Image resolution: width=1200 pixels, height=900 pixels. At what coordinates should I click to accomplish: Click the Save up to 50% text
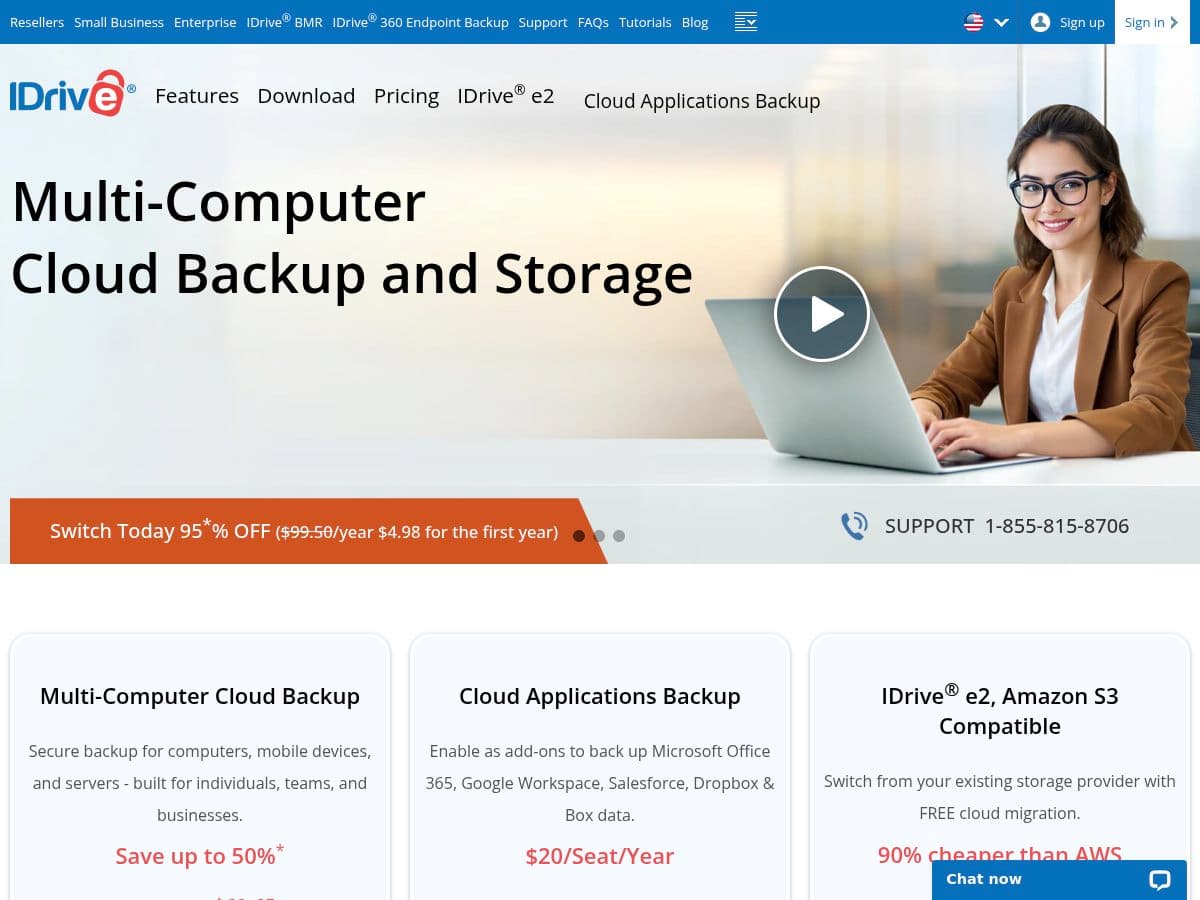pyautogui.click(x=200, y=855)
